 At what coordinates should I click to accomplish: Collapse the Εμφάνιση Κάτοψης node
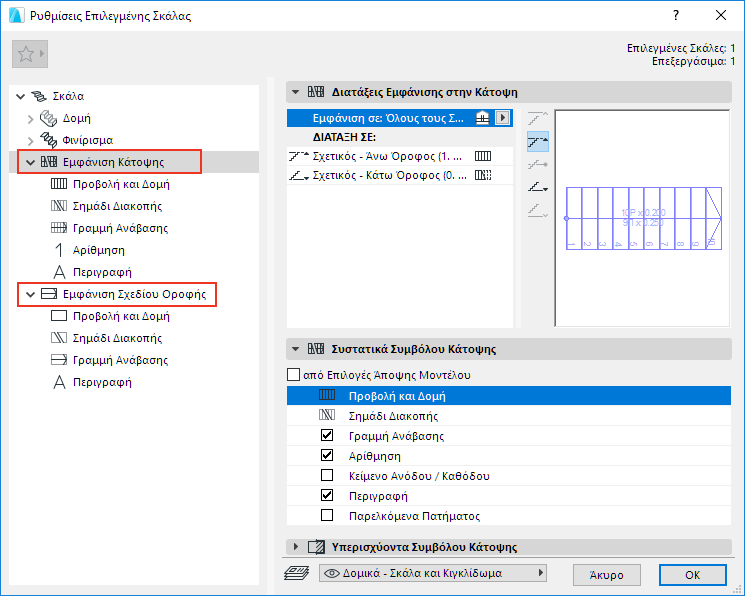click(30, 163)
